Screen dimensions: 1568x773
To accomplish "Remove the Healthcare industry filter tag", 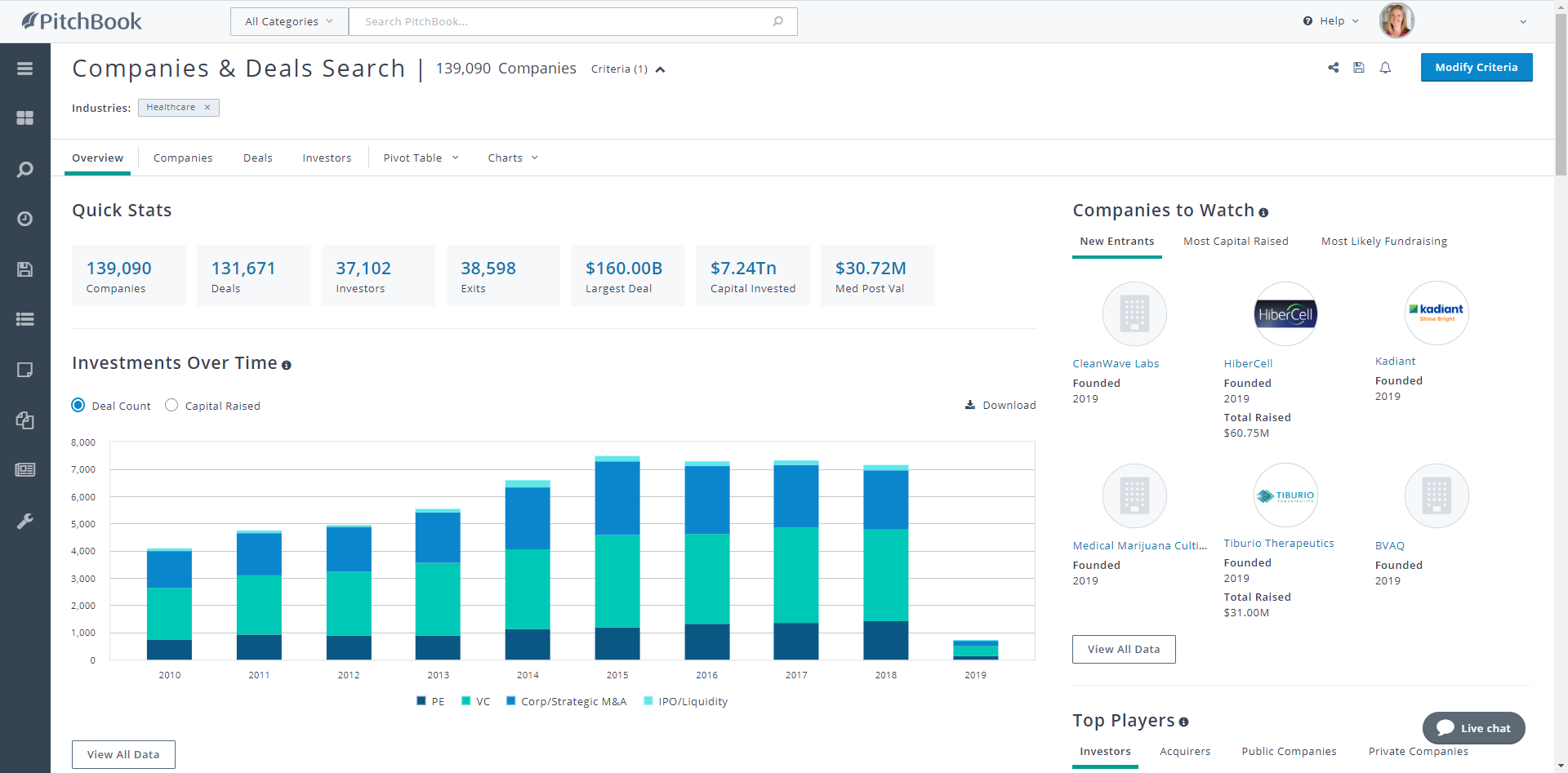I will pyautogui.click(x=207, y=108).
